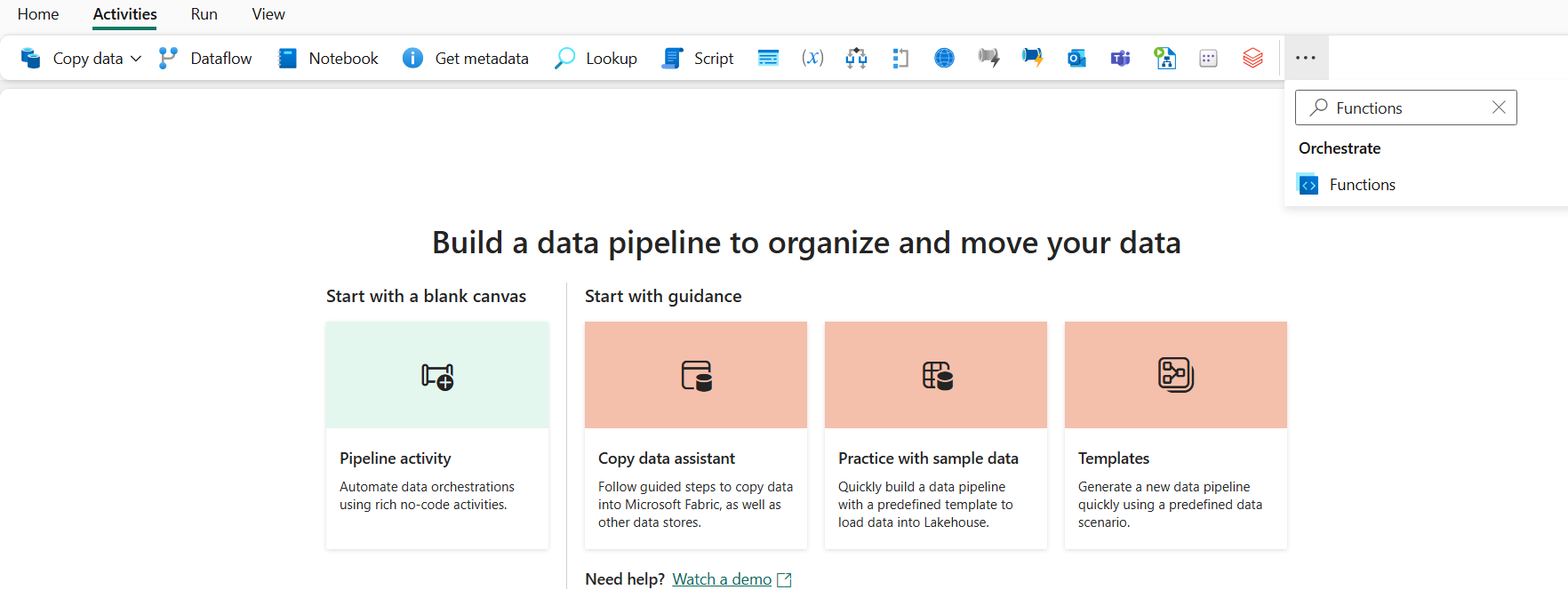Open the Watch a demo link
The height and width of the screenshot is (590, 1568).
(x=722, y=579)
